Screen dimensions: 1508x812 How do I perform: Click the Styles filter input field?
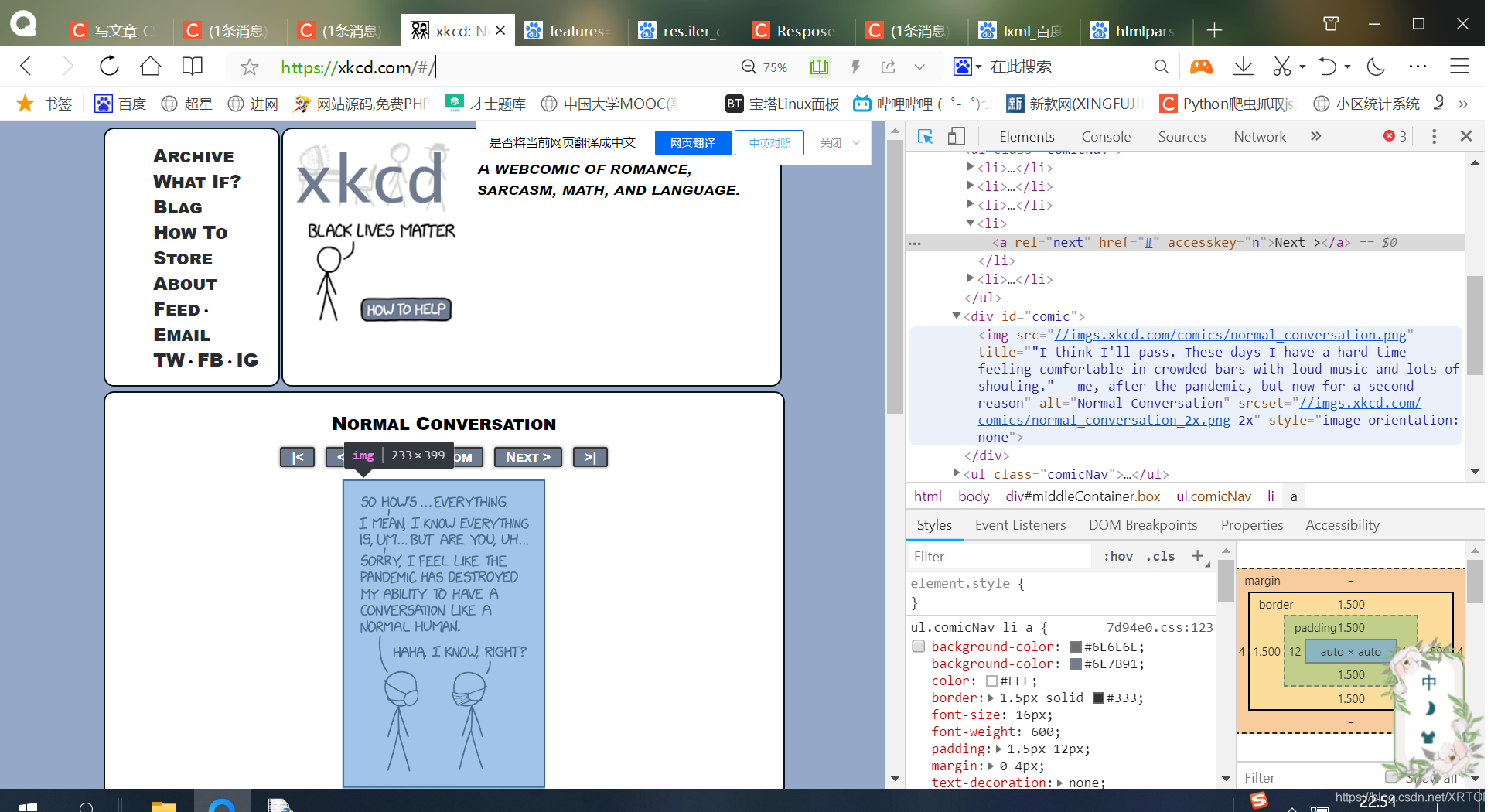[1001, 556]
